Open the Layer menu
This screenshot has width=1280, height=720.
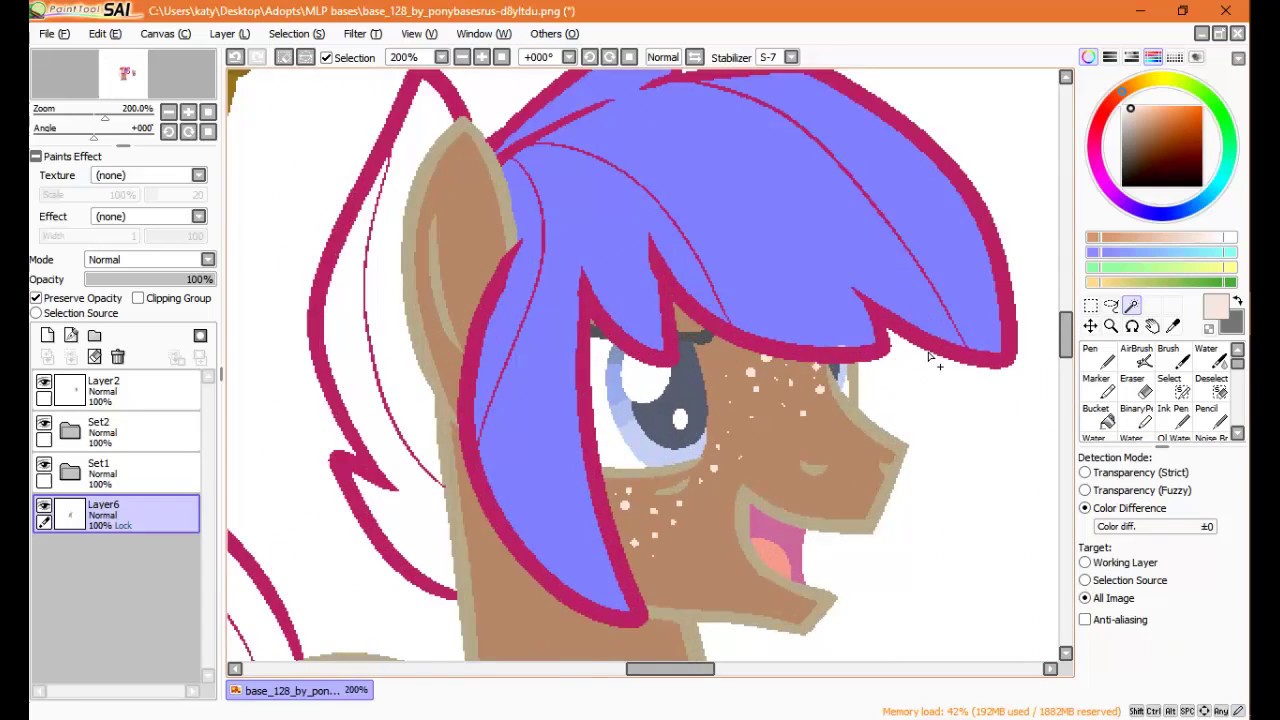(x=229, y=34)
